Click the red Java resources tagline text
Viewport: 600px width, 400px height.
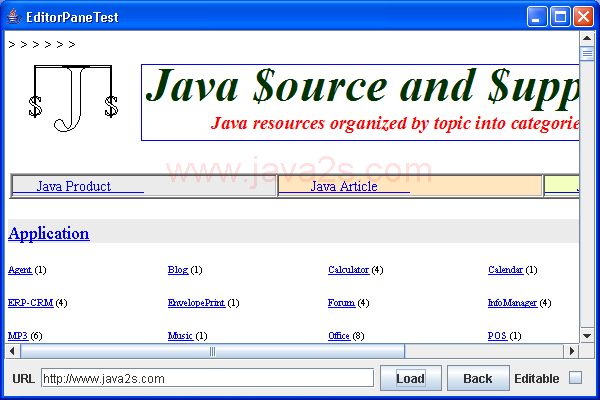click(x=395, y=123)
